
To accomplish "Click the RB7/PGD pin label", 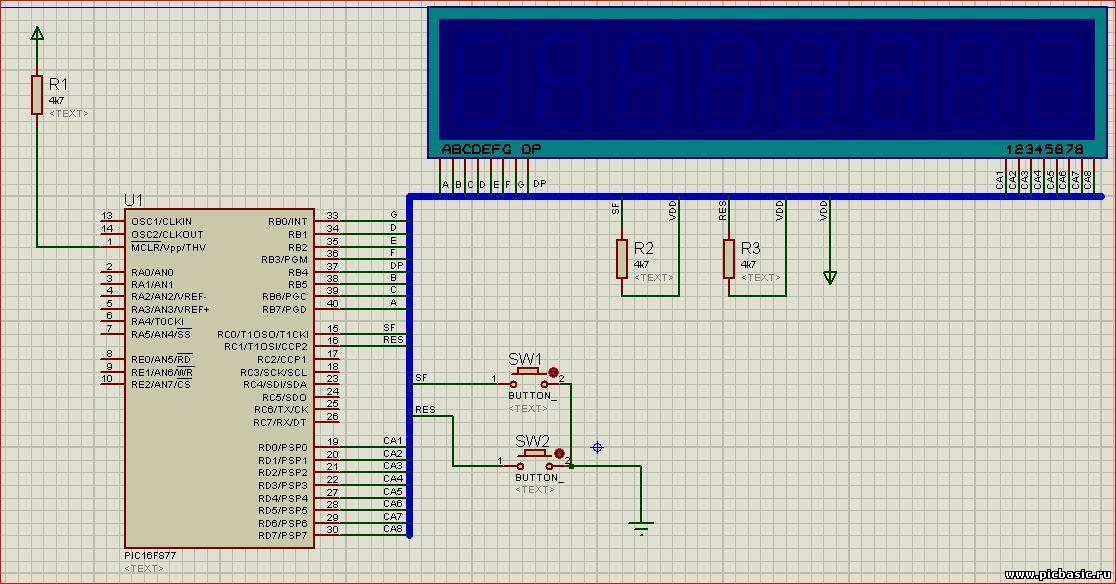I will [x=285, y=309].
